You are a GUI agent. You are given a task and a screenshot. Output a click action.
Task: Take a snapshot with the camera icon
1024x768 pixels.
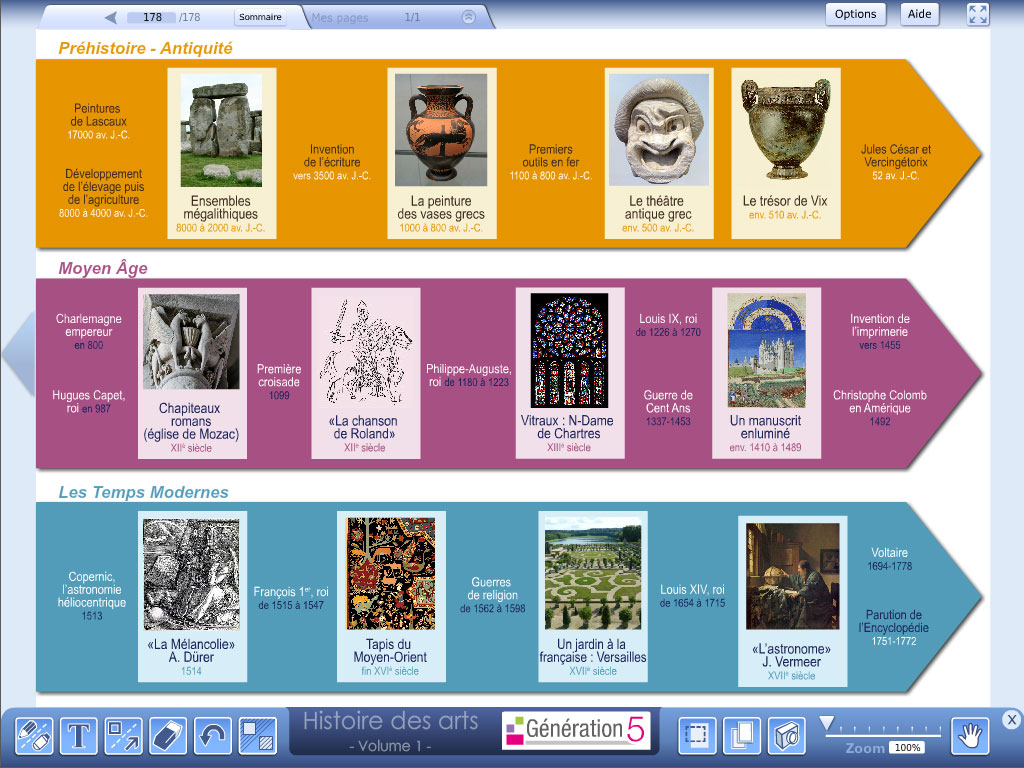(786, 736)
